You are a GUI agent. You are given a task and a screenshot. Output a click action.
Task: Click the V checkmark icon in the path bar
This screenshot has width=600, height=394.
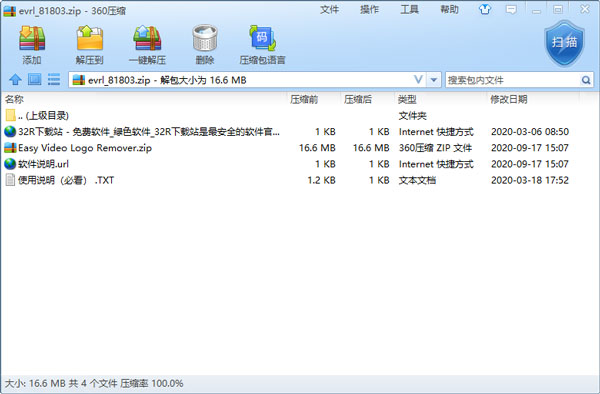pos(419,80)
